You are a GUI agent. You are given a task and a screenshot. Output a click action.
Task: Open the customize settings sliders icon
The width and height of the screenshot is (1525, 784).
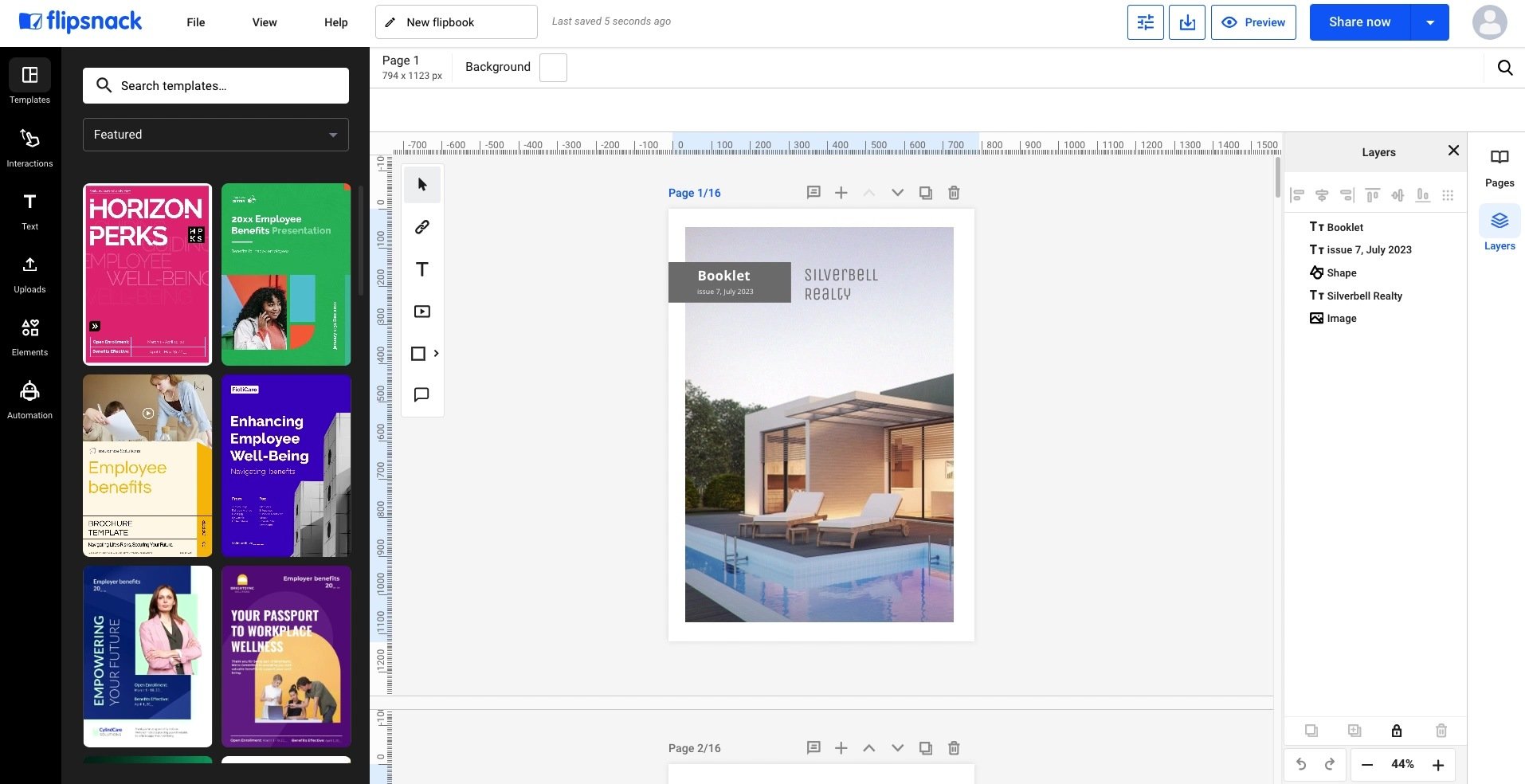coord(1145,22)
